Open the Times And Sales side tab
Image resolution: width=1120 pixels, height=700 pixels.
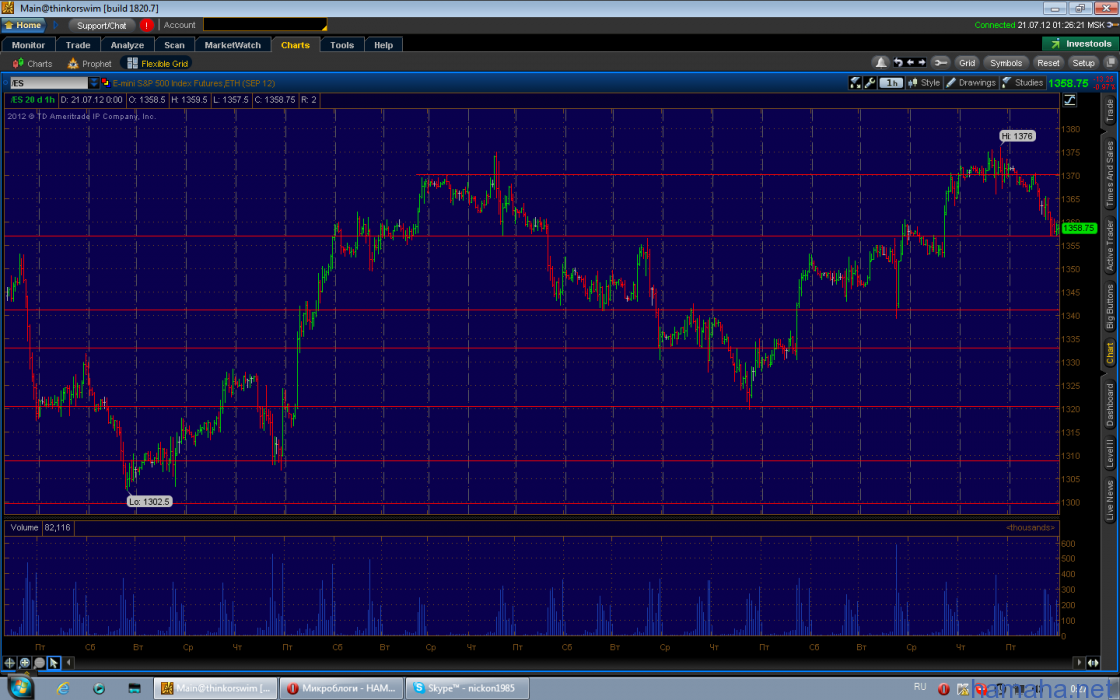click(1109, 174)
